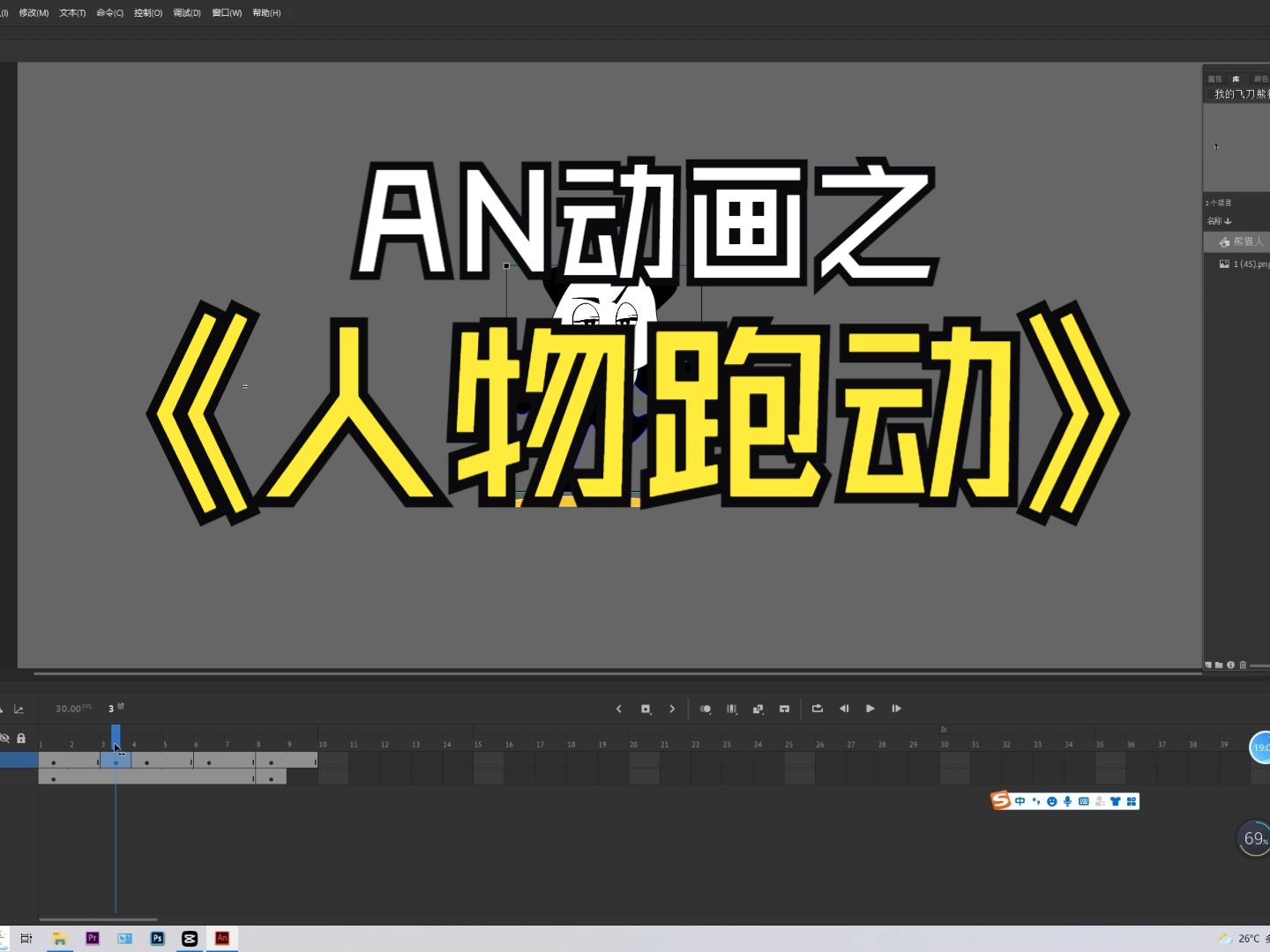Open the 窗口(W) menu
The image size is (1270, 952).
tap(227, 13)
